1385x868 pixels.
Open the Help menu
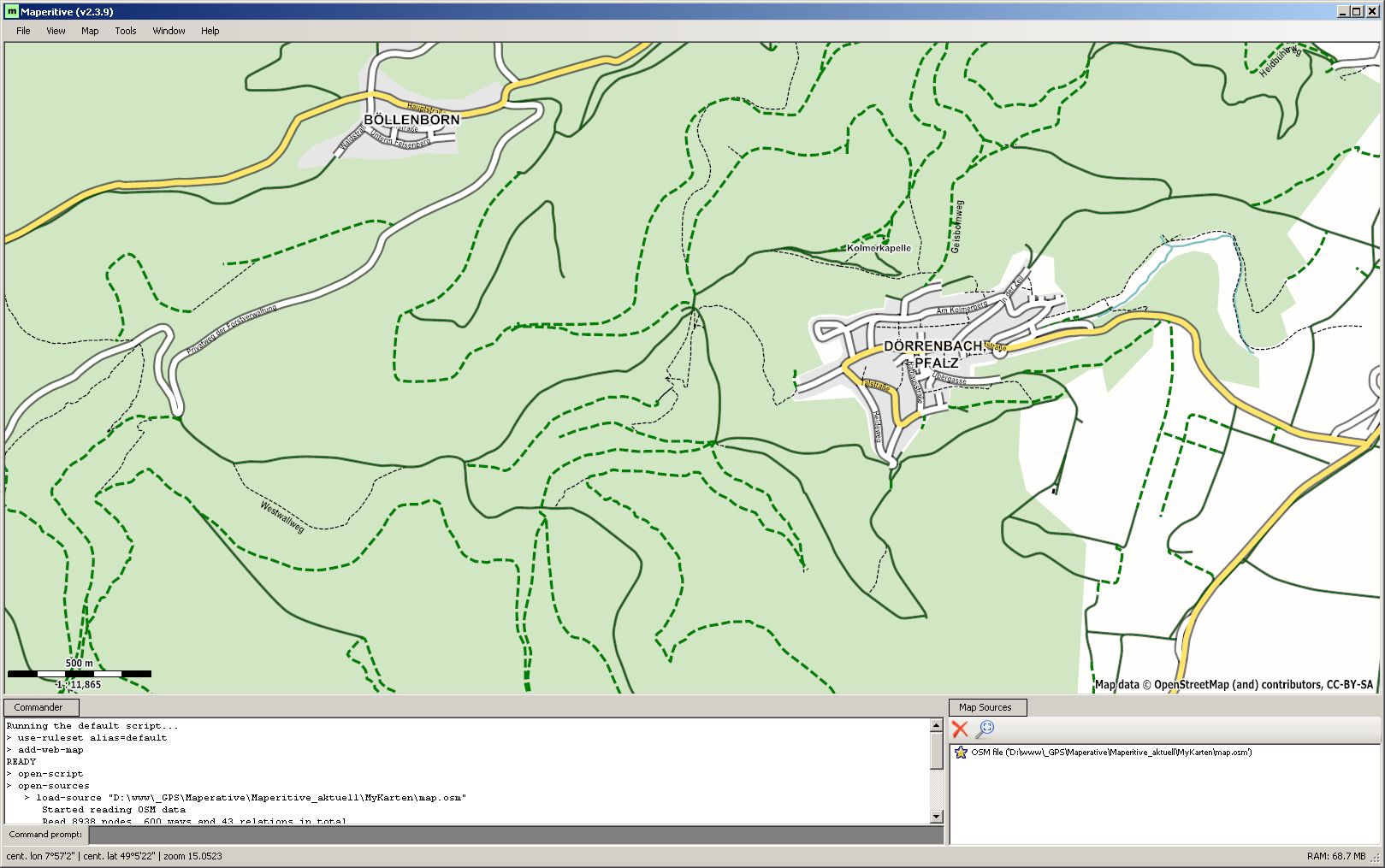pos(210,31)
